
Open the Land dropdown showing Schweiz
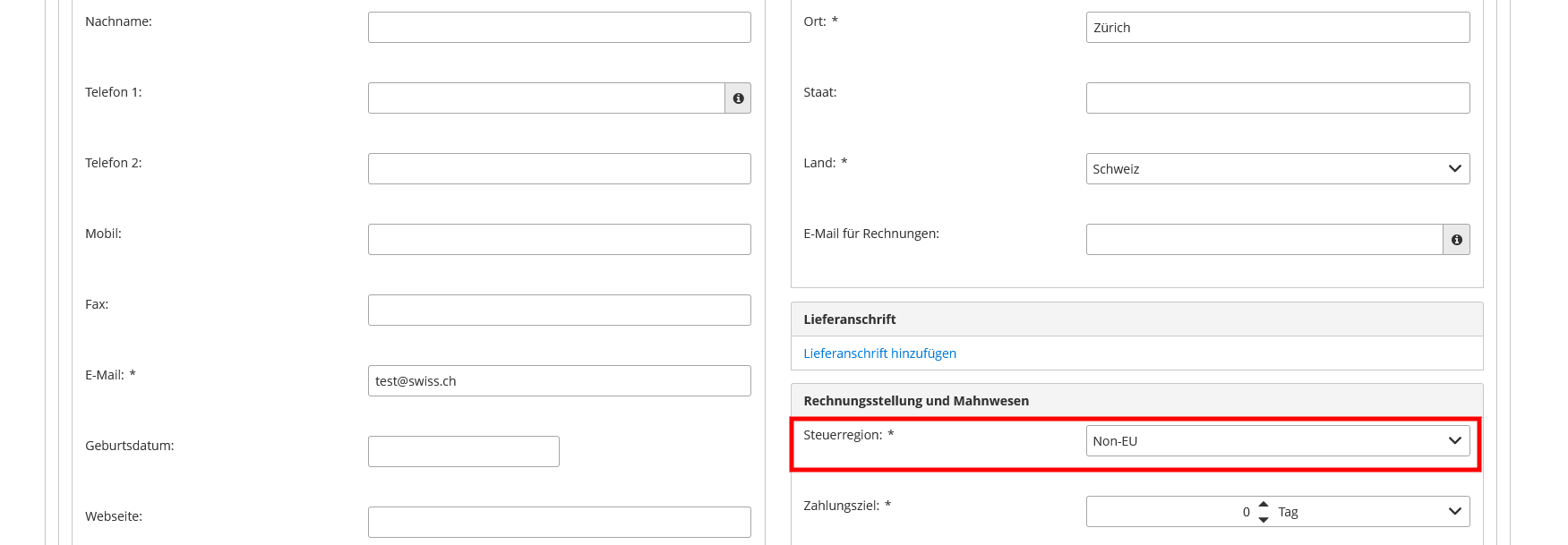[x=1277, y=169]
